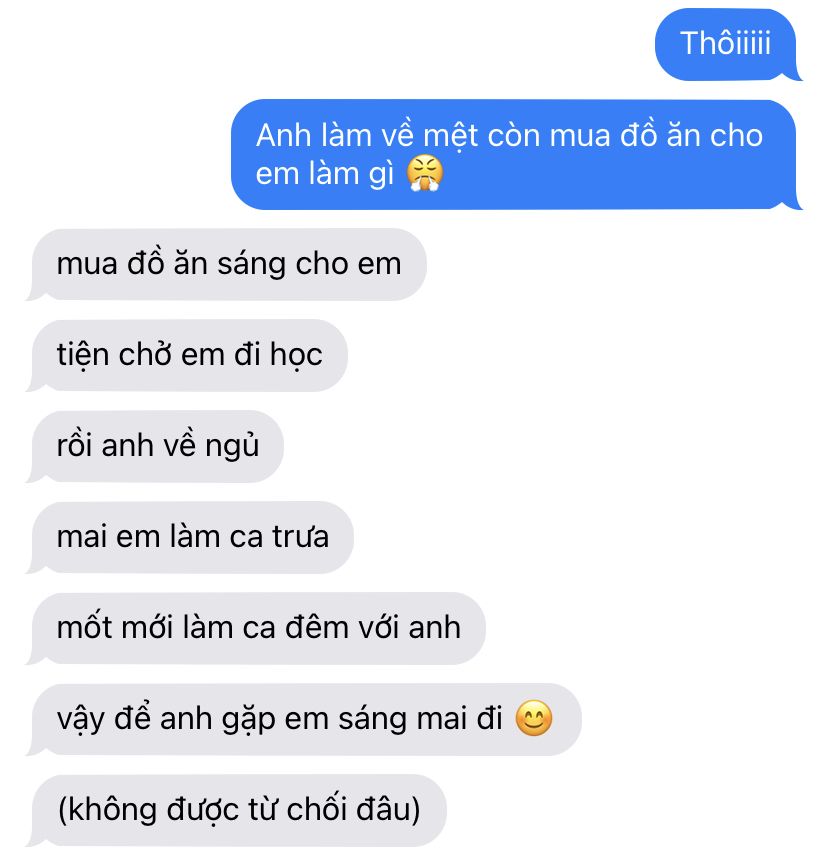828x857 pixels.
Task: Click the word 'ngủ' in the gray bubble
Action: [x=232, y=446]
